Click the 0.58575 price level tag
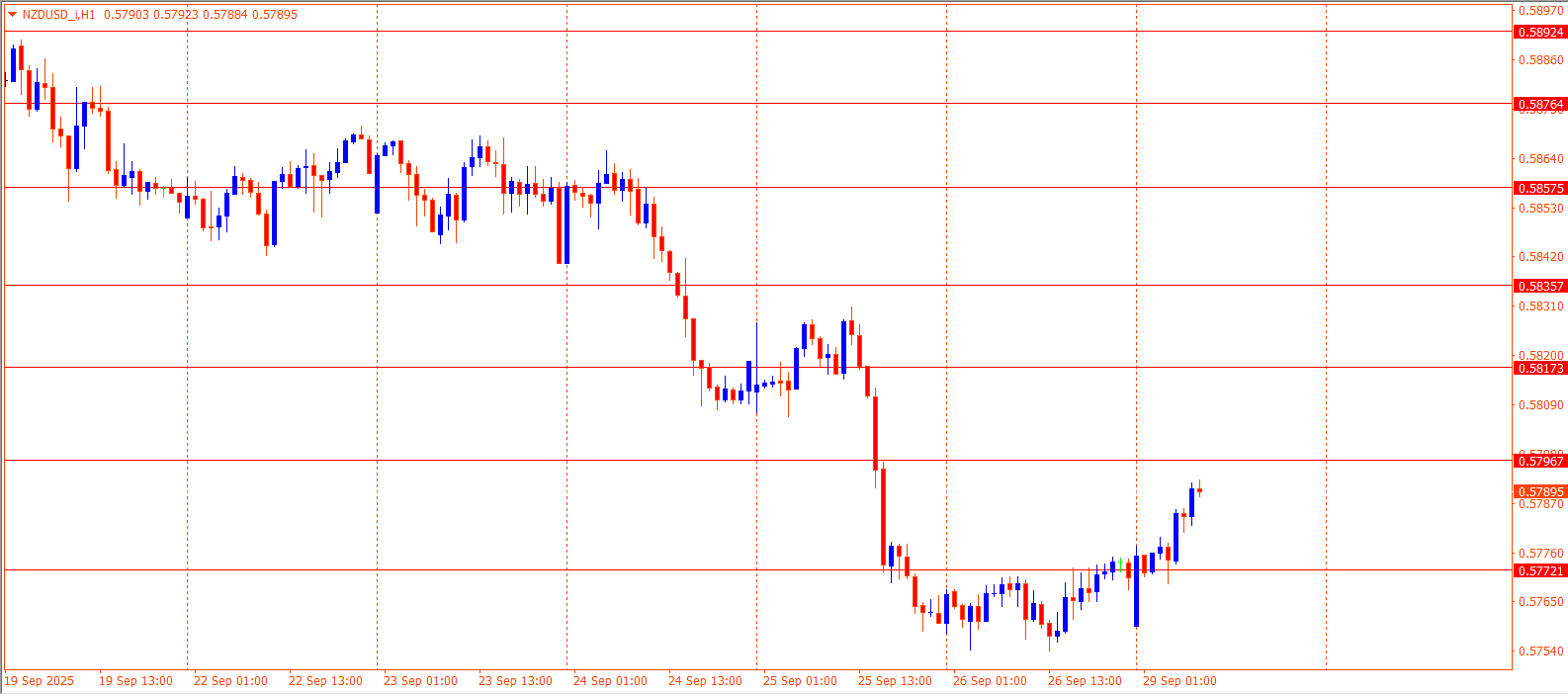The width and height of the screenshot is (1568, 695). click(x=1540, y=189)
